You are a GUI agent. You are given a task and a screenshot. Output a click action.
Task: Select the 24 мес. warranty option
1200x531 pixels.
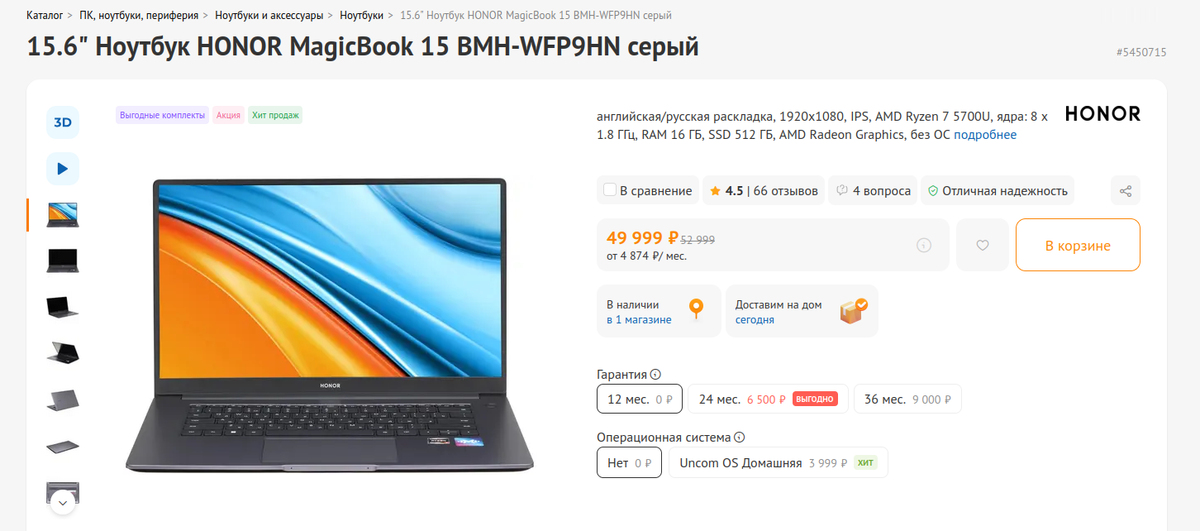[768, 399]
